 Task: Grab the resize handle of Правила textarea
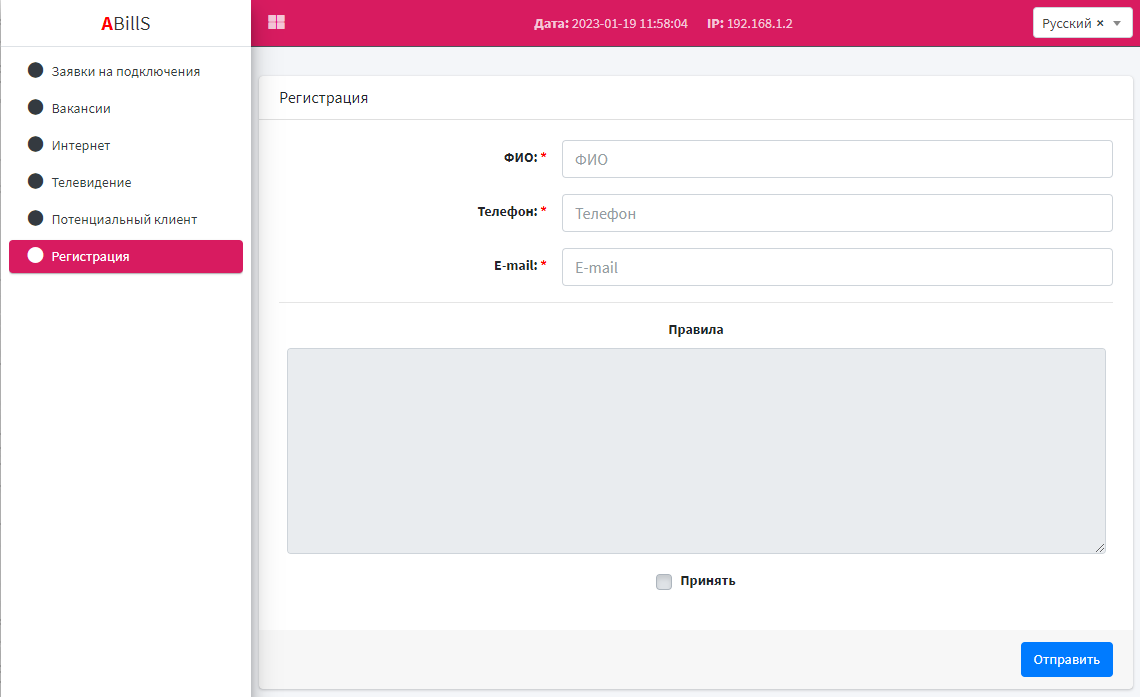click(x=1100, y=548)
